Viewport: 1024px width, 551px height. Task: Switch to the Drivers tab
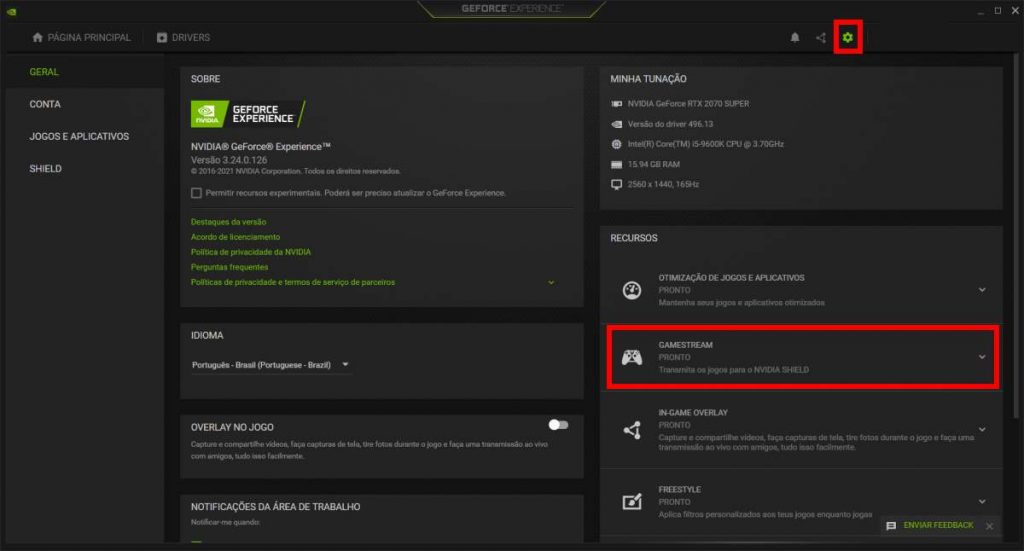(x=183, y=38)
